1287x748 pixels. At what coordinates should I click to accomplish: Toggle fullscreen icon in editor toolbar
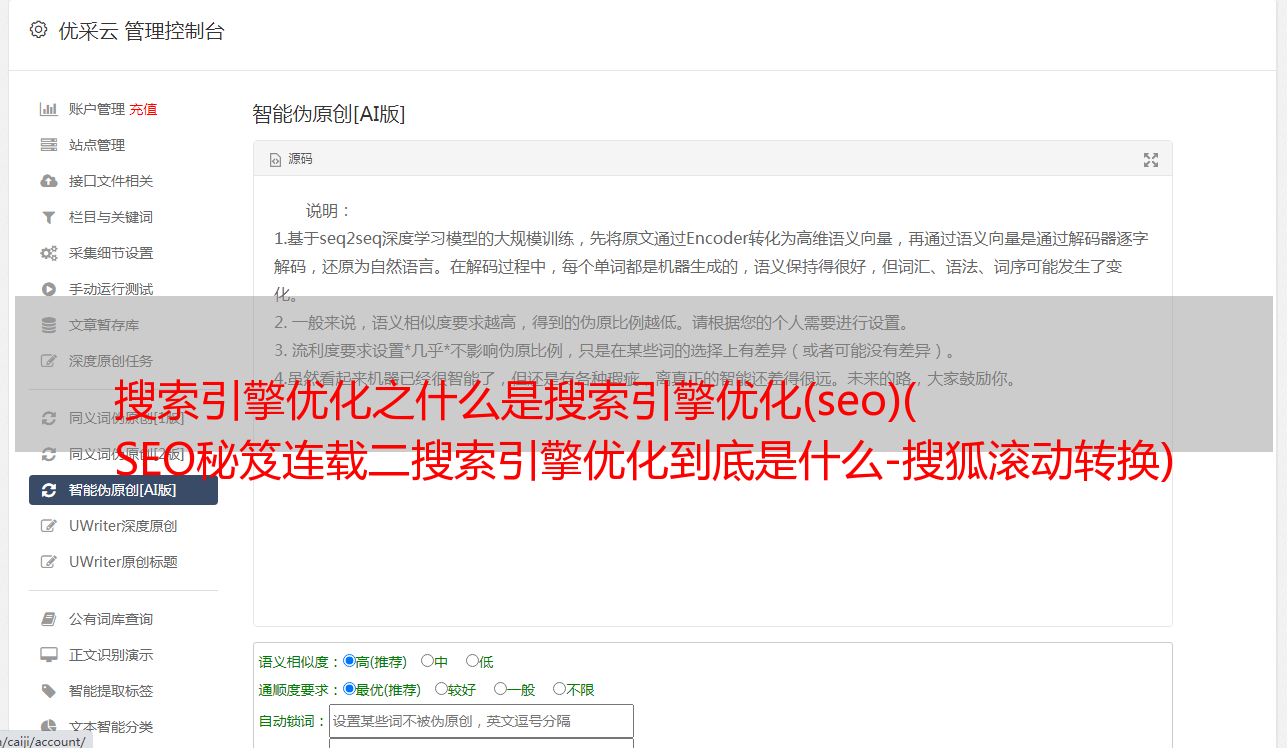[1150, 159]
